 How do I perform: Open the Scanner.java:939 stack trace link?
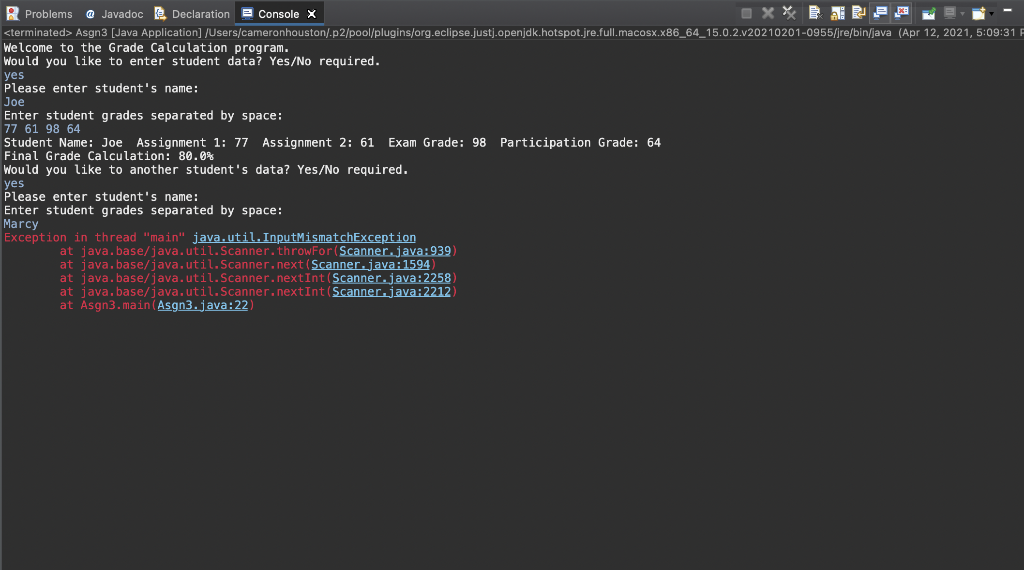click(x=394, y=251)
